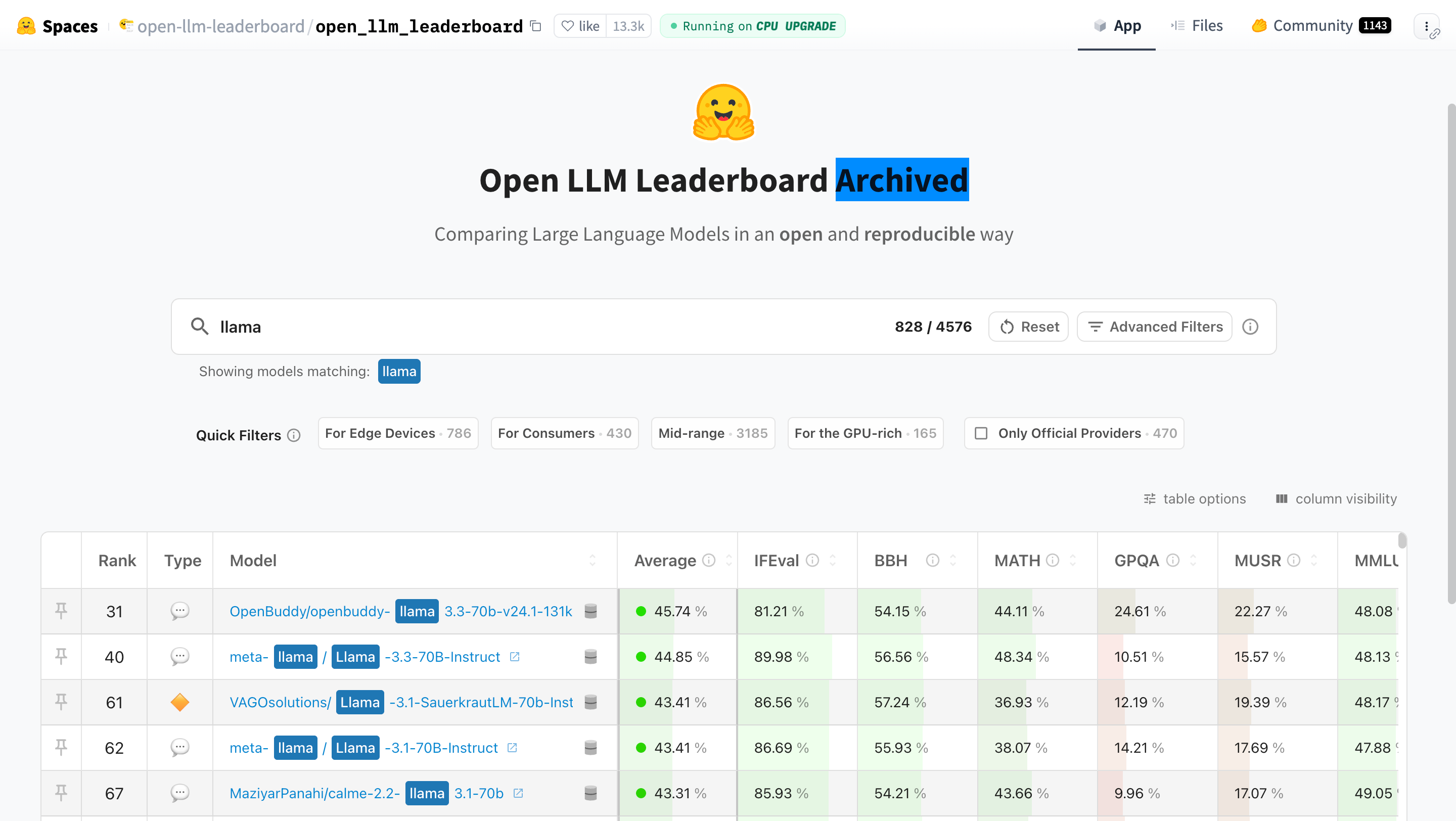Sort by the IFEval column arrows
Viewport: 1456px width, 821px height.
tap(833, 560)
